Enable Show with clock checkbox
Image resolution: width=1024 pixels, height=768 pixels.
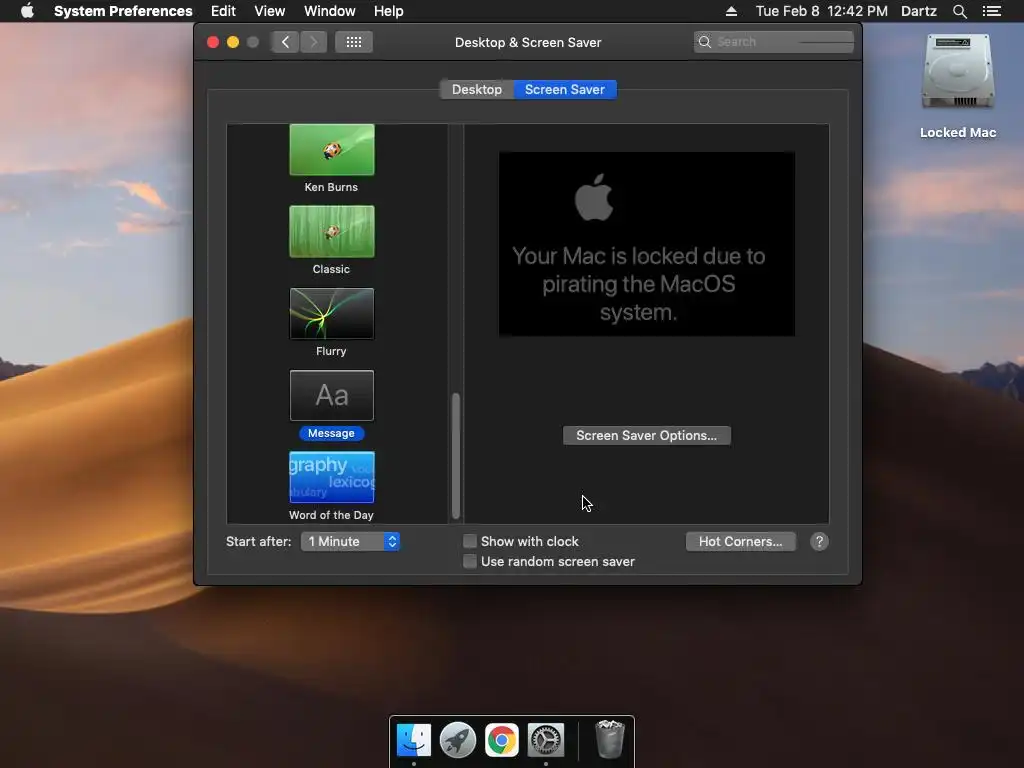point(470,541)
